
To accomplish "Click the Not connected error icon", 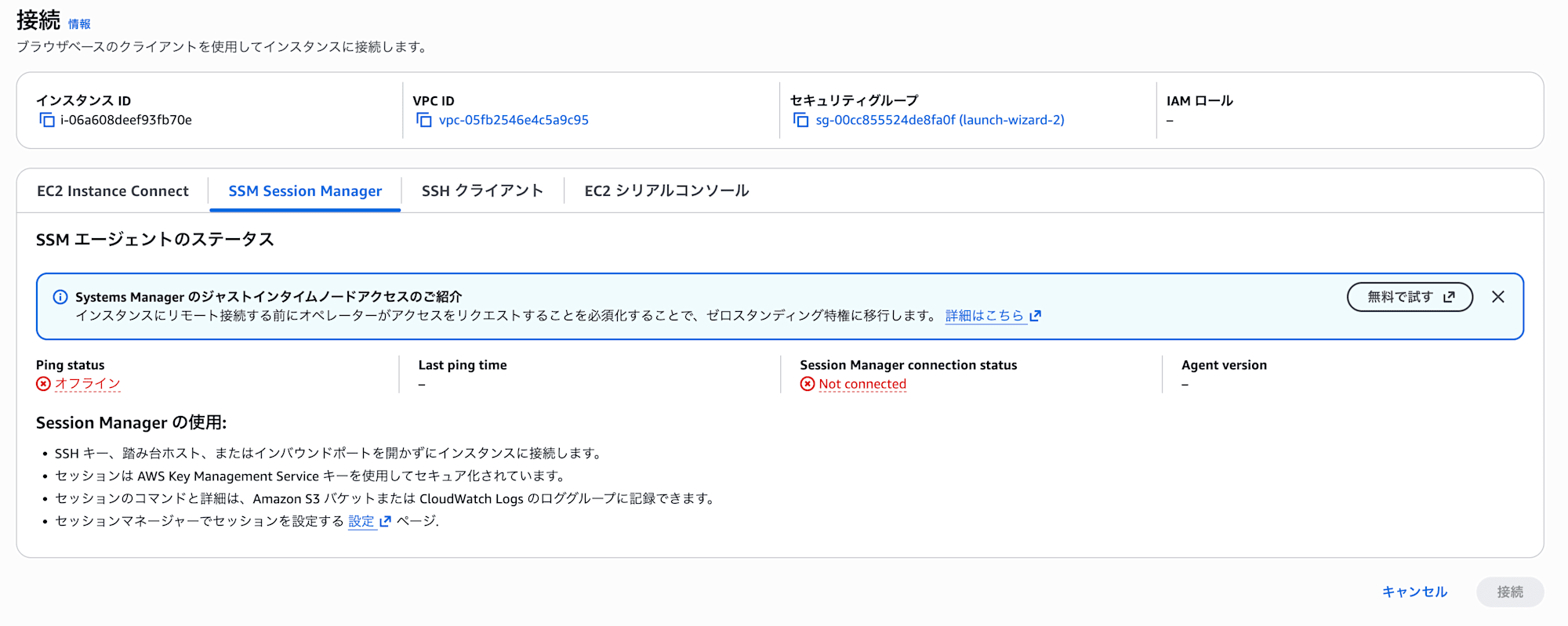I will click(808, 384).
